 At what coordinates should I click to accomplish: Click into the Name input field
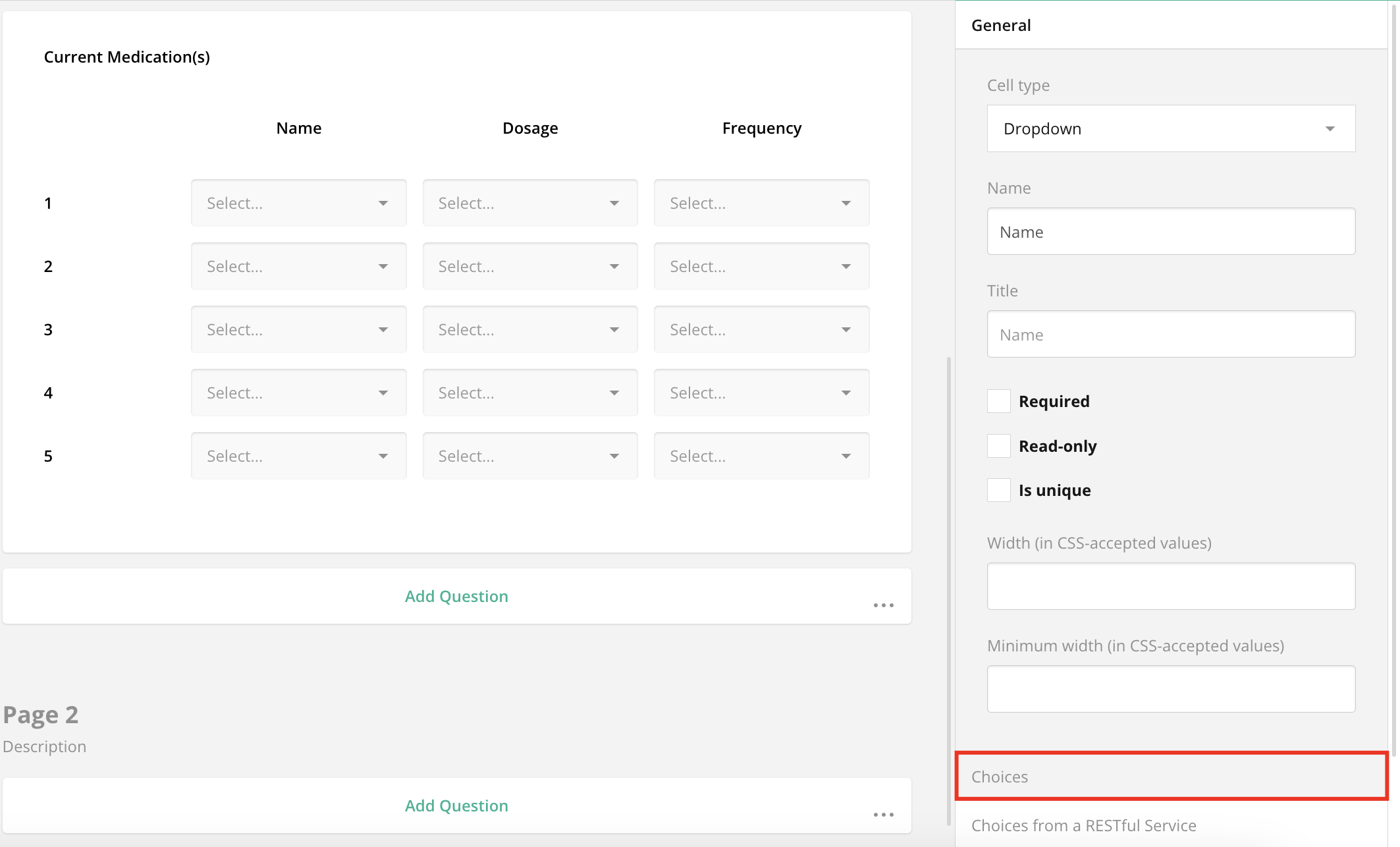click(1171, 231)
